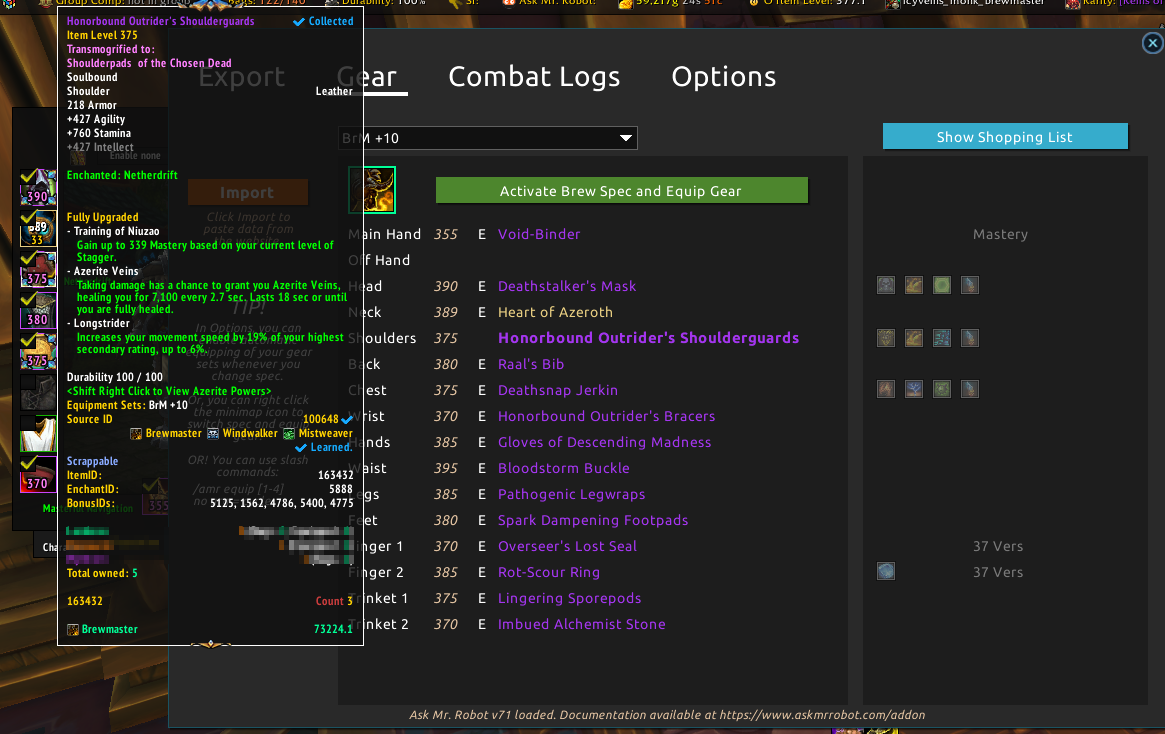Click the second azerite trait icon in the Head row
This screenshot has height=734, width=1165.
[914, 285]
